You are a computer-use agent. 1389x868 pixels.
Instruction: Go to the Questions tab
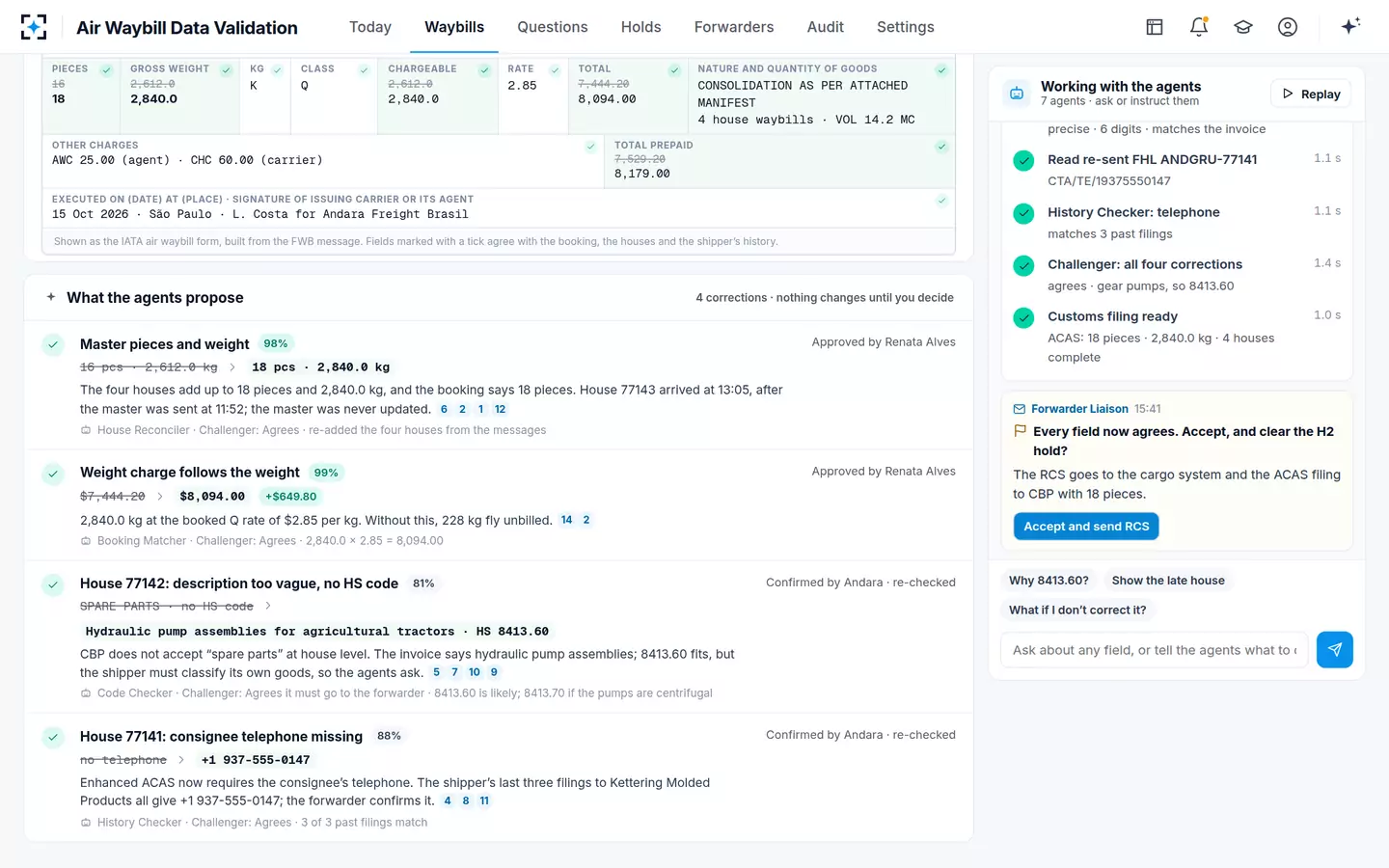(x=553, y=27)
